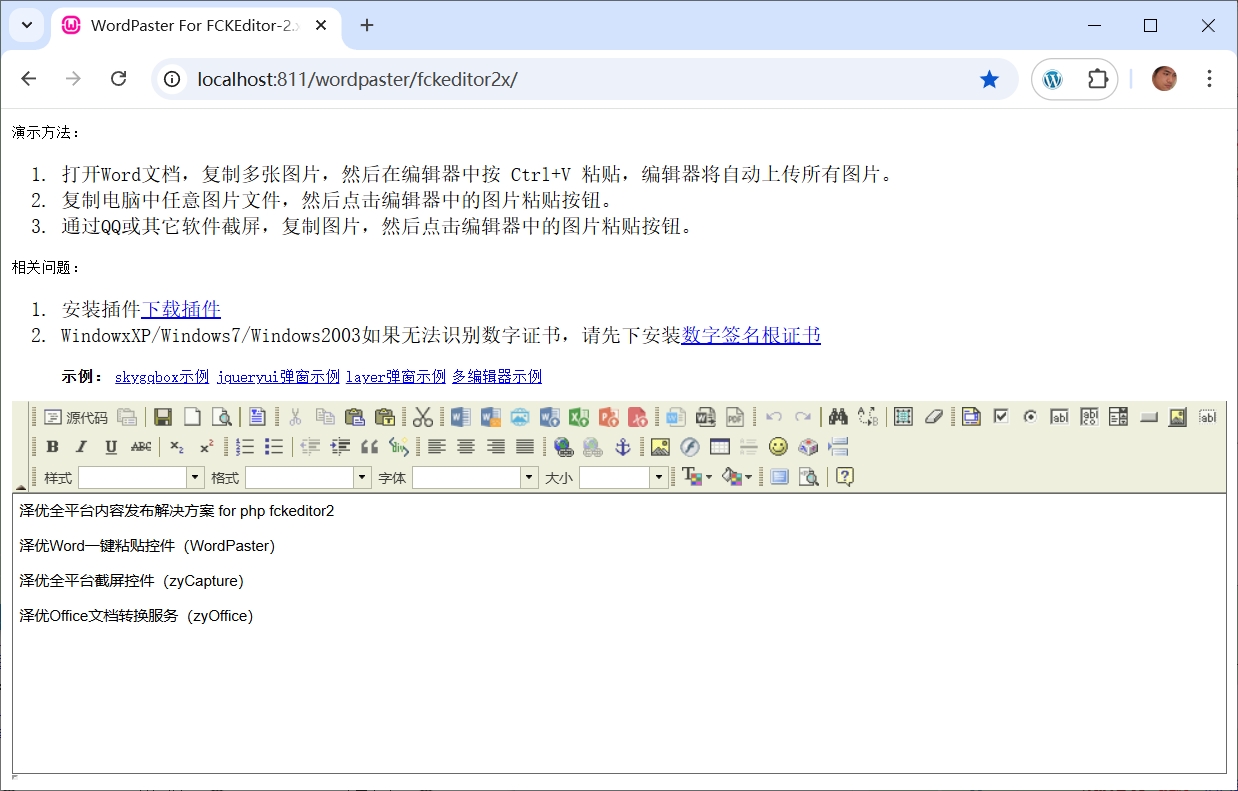Expand the 字体 font dropdown
1238x791 pixels.
[529, 478]
